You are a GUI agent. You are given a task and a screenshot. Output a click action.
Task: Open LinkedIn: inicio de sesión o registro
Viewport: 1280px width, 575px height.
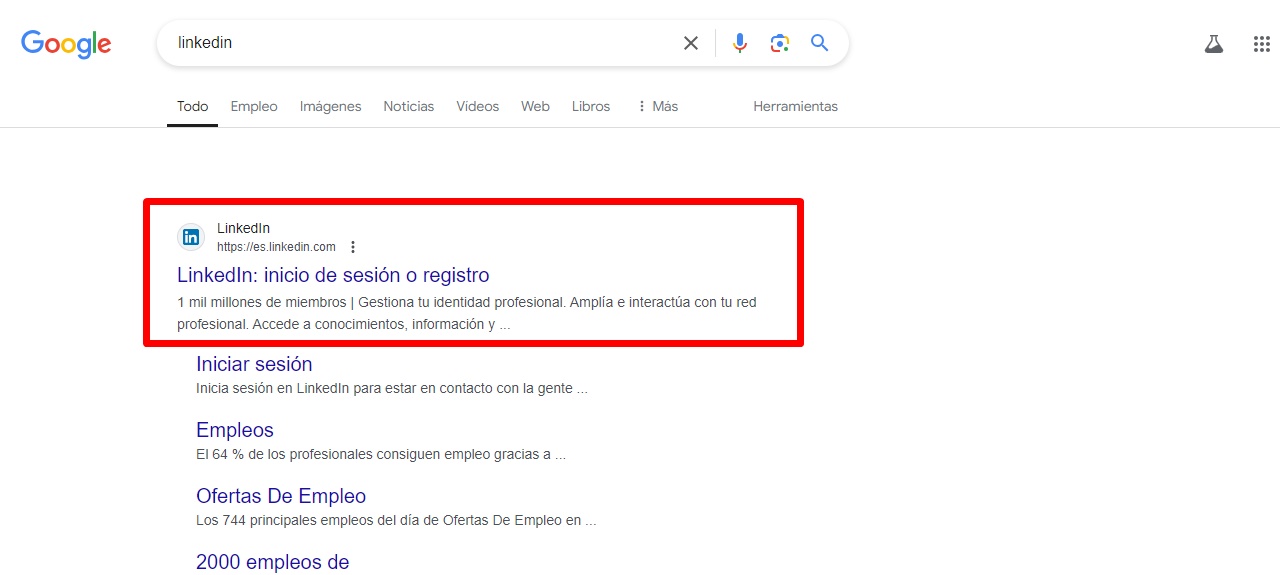[x=333, y=274]
